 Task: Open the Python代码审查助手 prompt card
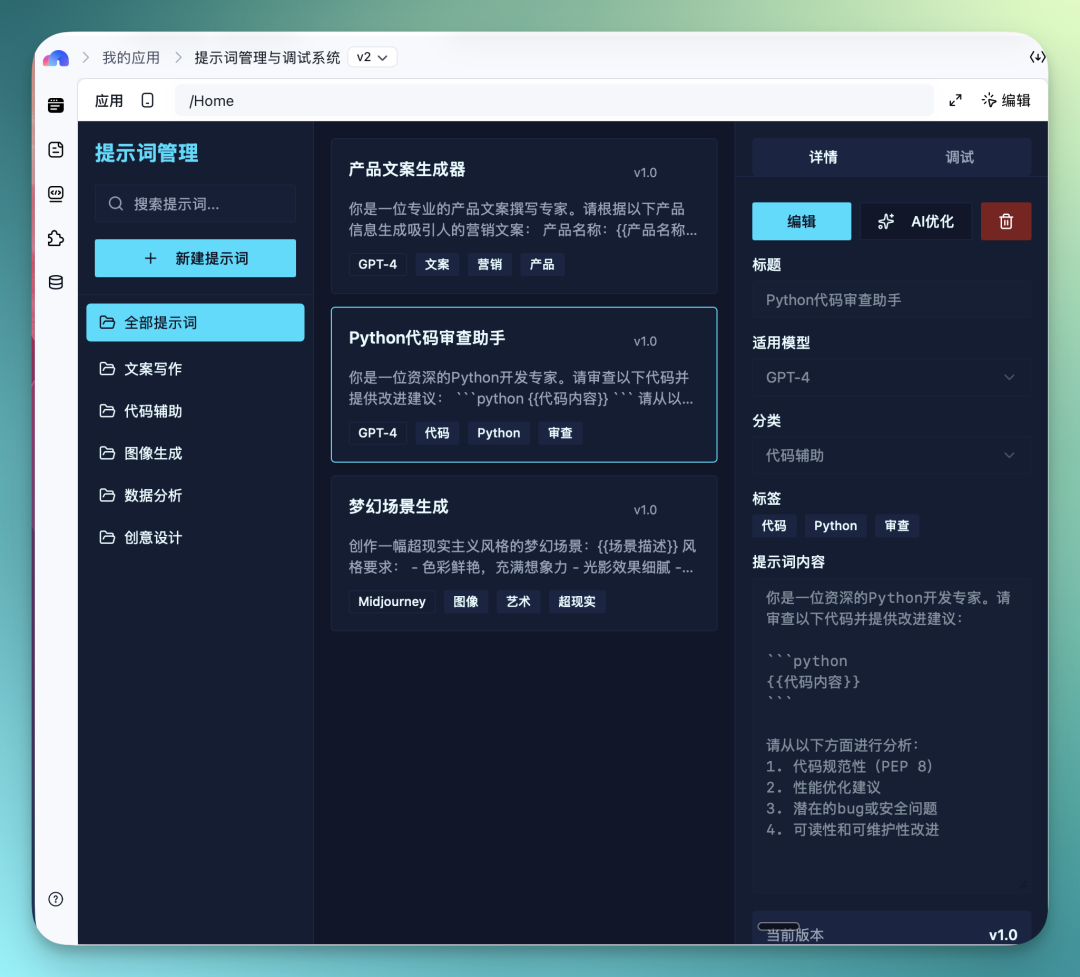click(523, 384)
